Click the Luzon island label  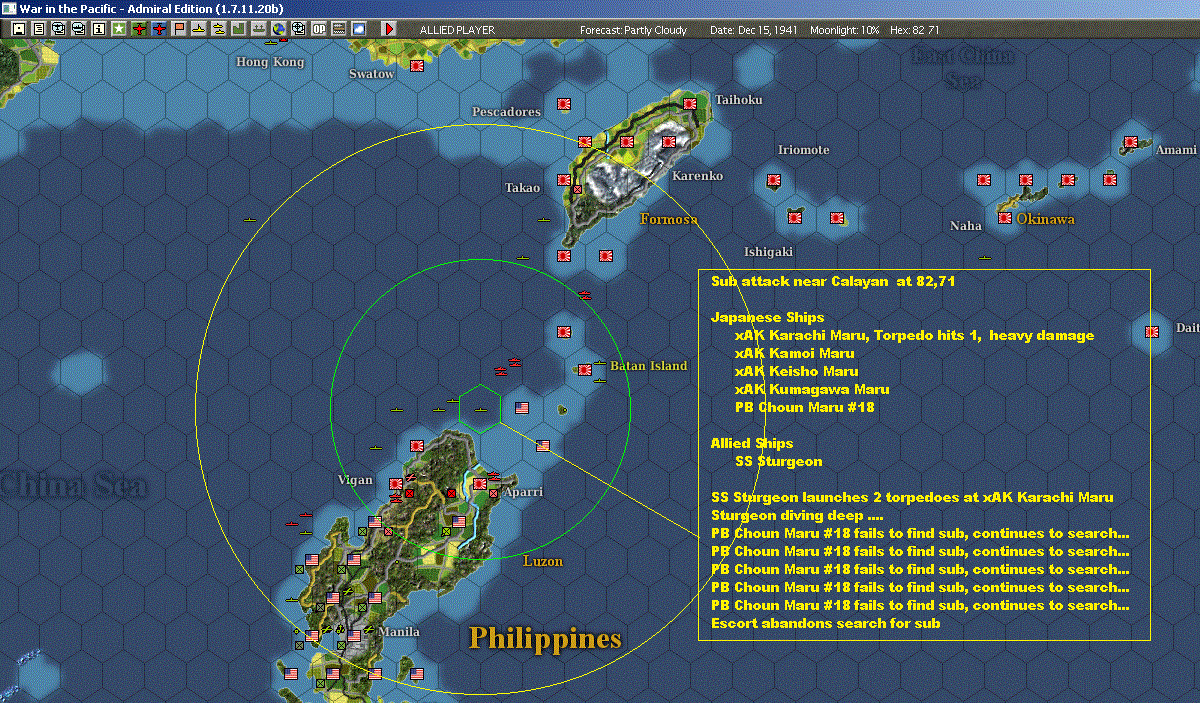click(543, 562)
